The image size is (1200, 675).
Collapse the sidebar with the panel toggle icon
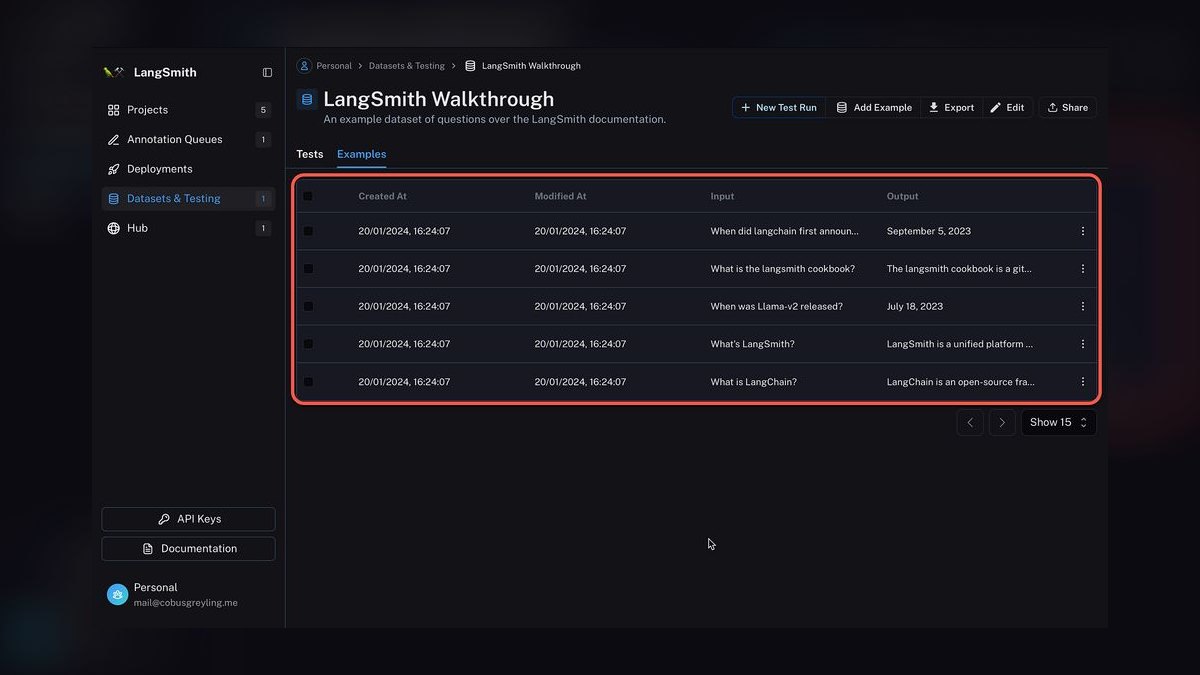pos(267,72)
